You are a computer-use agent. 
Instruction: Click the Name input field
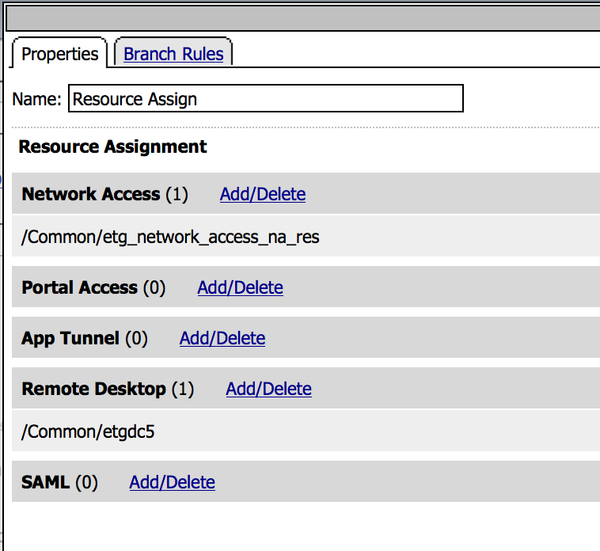point(265,99)
